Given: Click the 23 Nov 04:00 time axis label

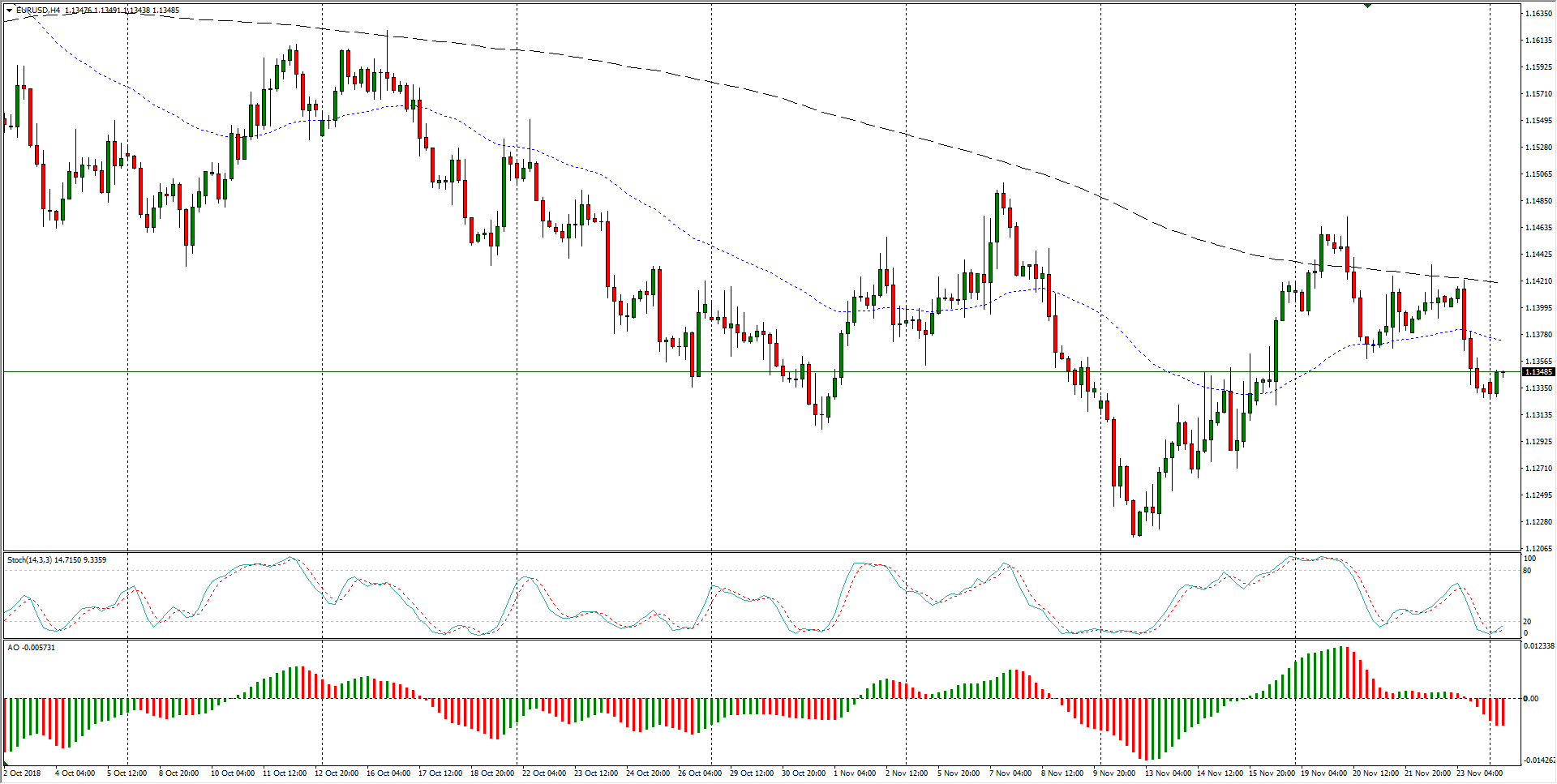Looking at the screenshot, I should (1479, 773).
